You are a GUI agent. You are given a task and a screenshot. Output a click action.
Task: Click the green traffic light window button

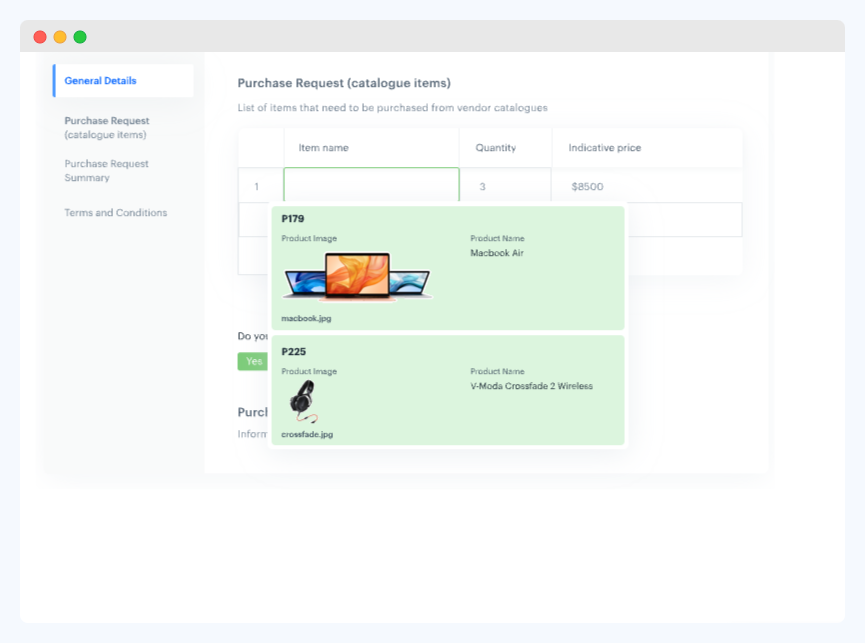click(x=78, y=36)
